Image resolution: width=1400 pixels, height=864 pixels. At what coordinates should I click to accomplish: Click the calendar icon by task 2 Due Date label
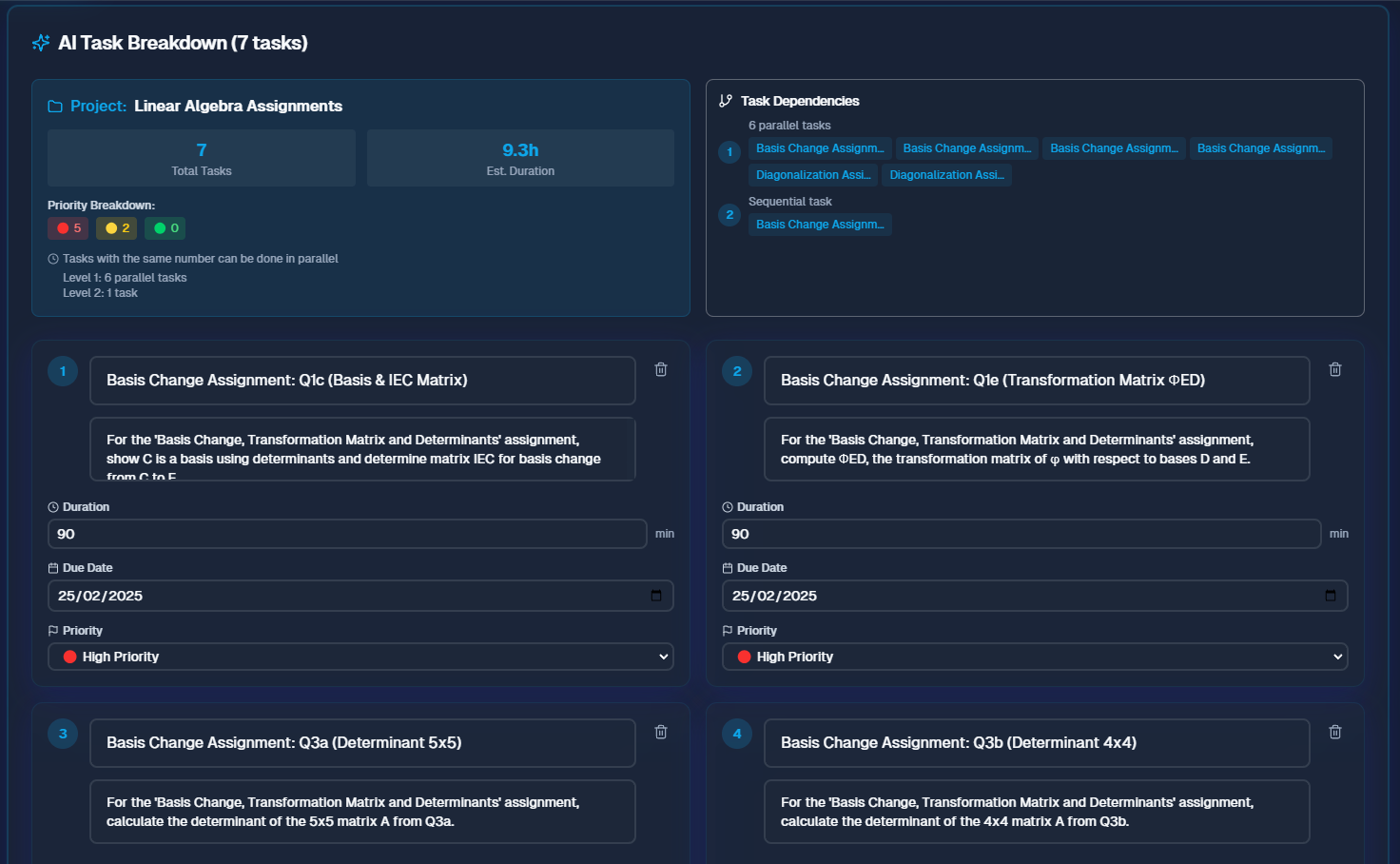click(728, 568)
